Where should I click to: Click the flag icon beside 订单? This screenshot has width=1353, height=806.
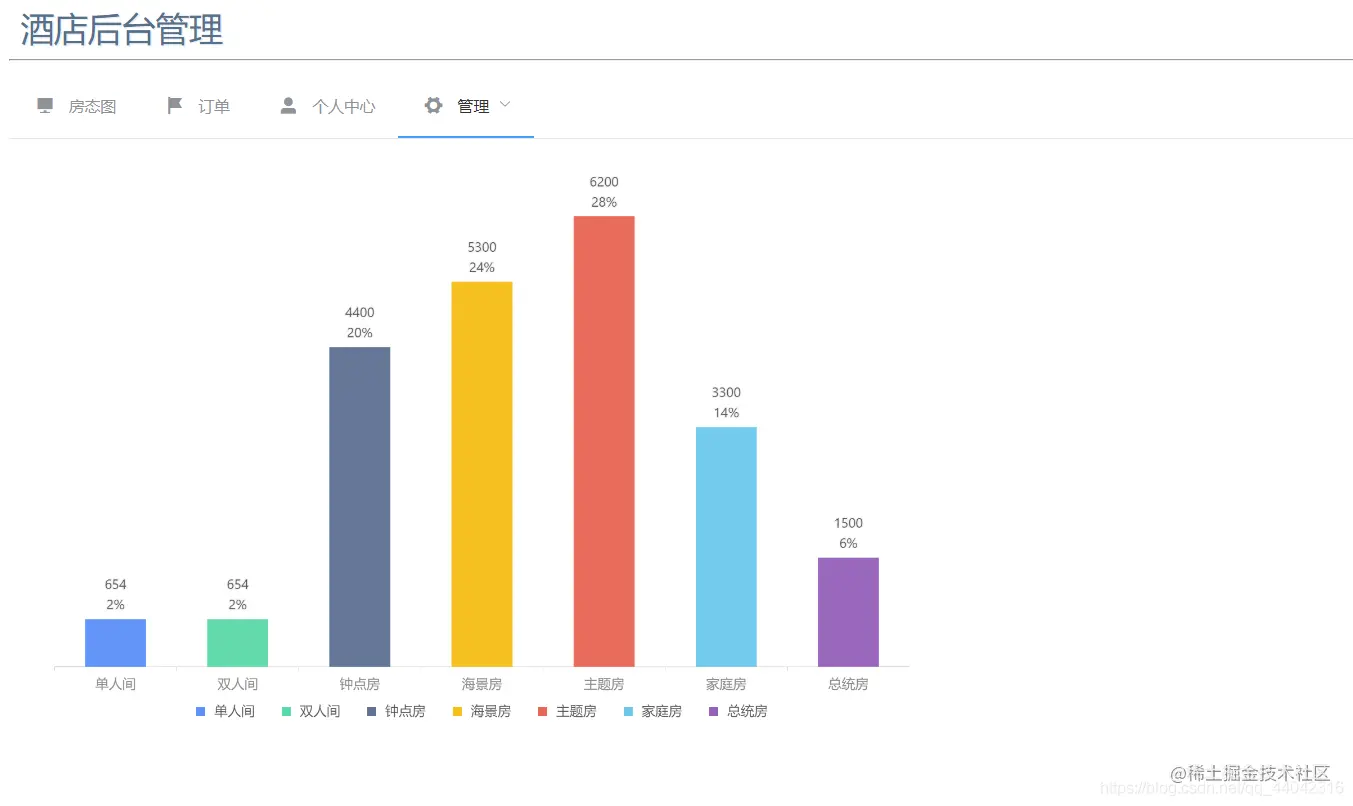175,105
